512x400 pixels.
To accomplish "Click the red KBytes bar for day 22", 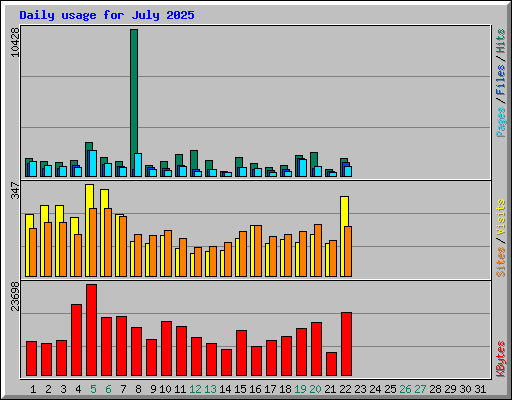I will (x=347, y=344).
